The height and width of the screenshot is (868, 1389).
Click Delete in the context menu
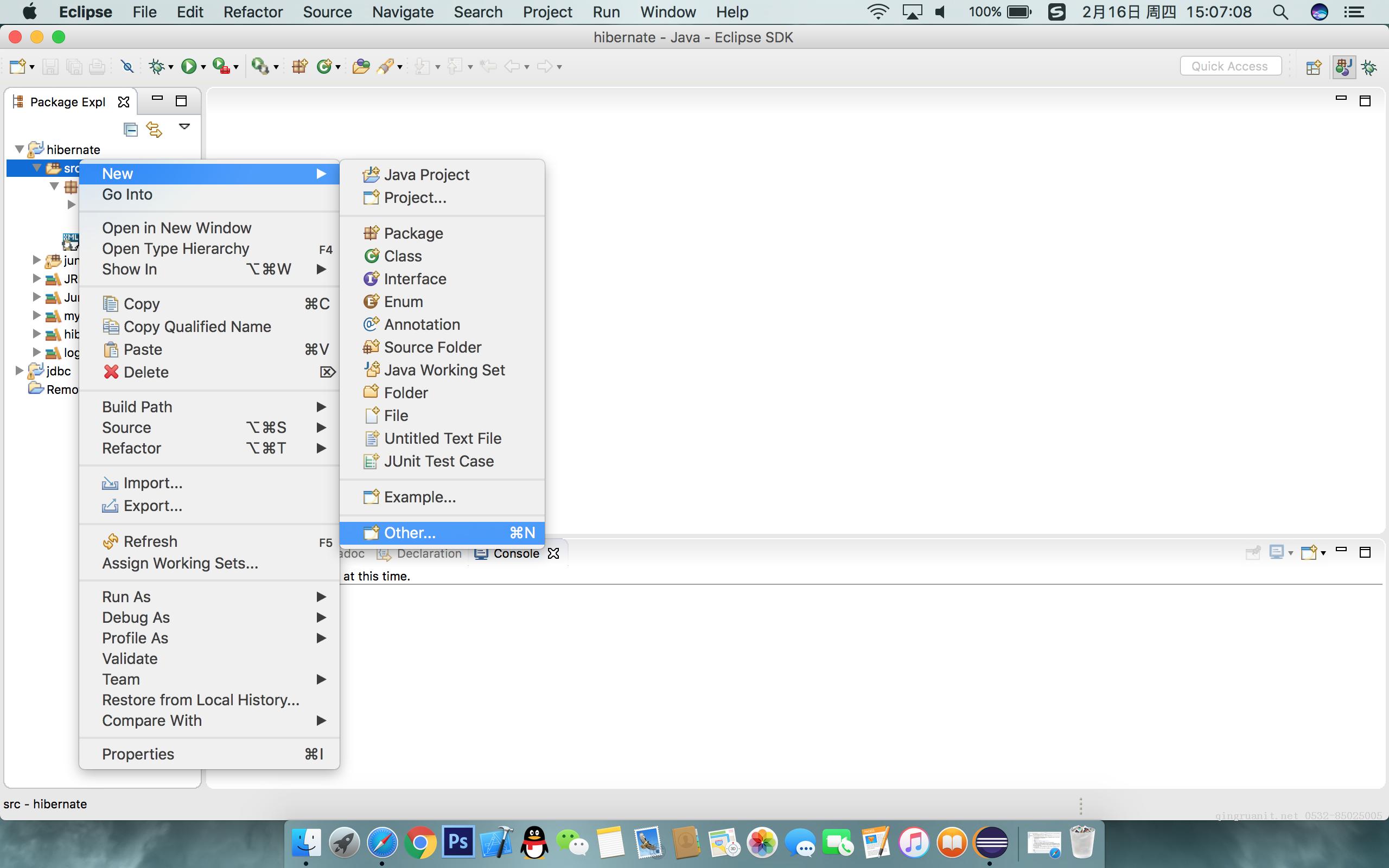coord(209,372)
